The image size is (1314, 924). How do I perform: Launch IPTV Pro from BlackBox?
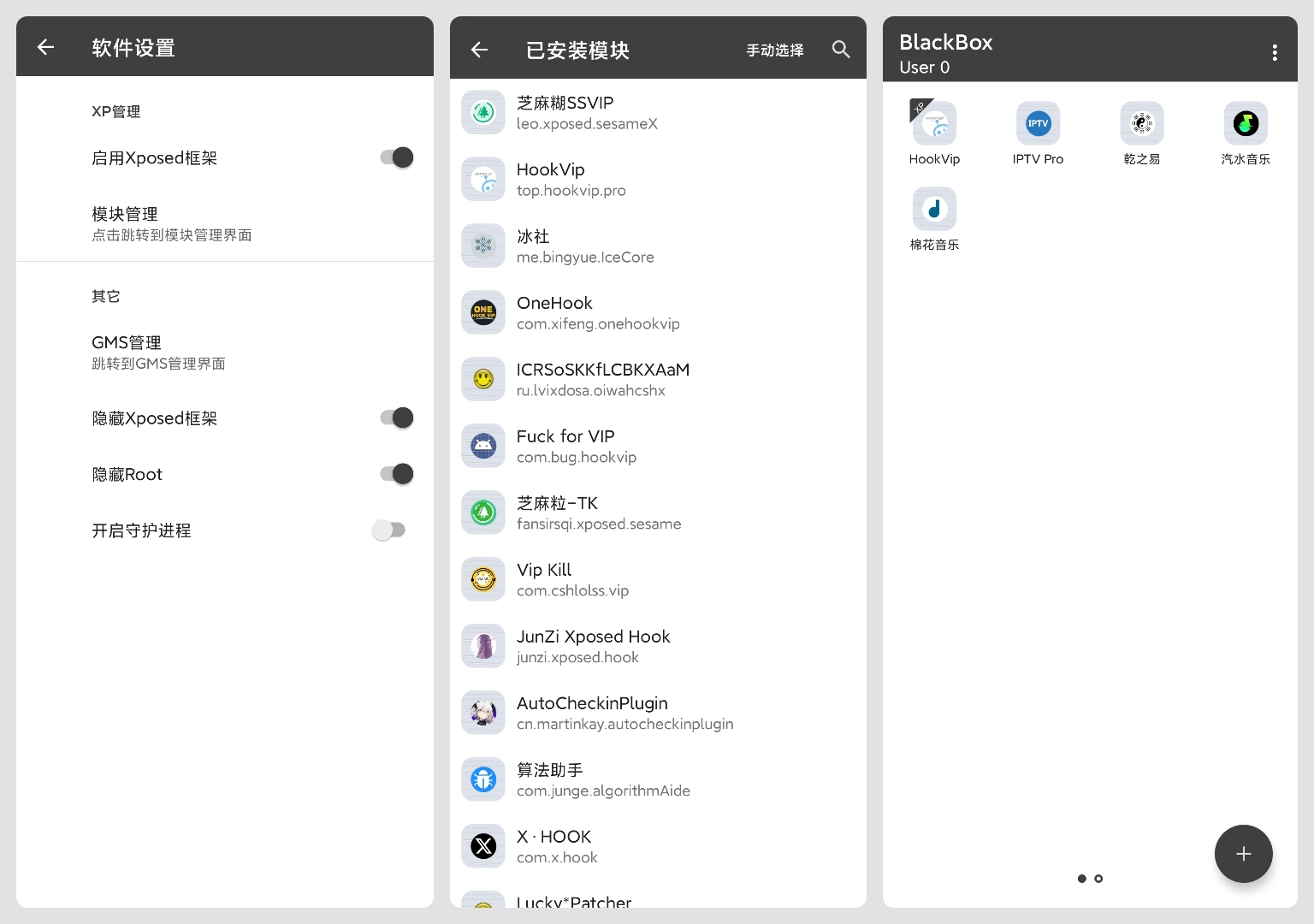point(1038,123)
